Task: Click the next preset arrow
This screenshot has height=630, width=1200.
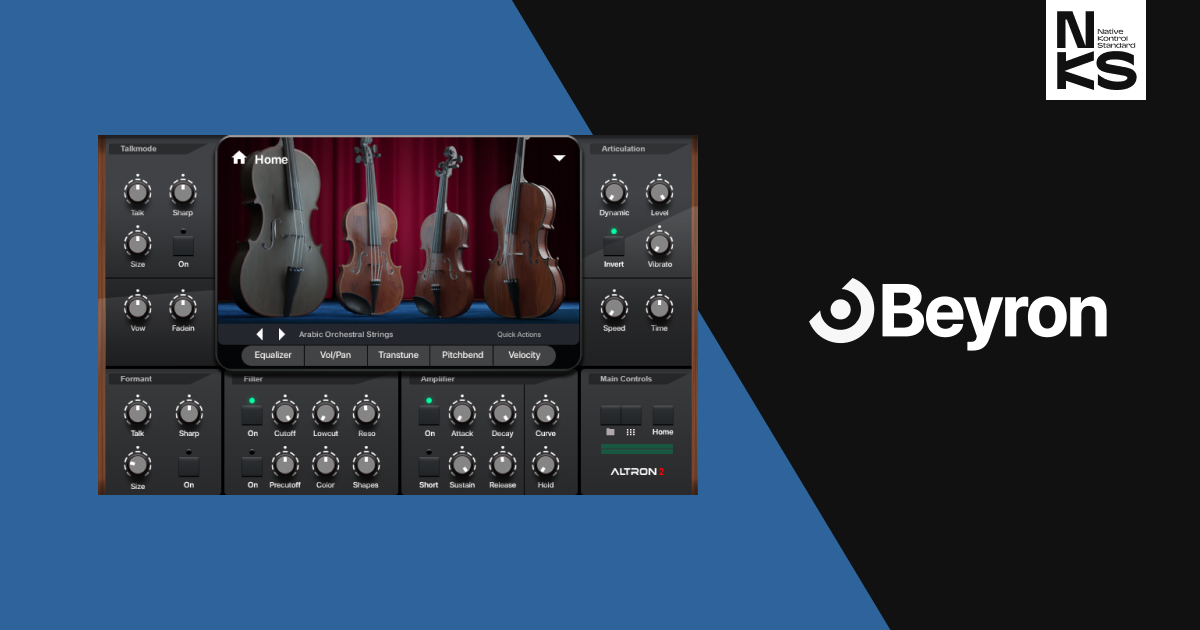Action: point(281,334)
